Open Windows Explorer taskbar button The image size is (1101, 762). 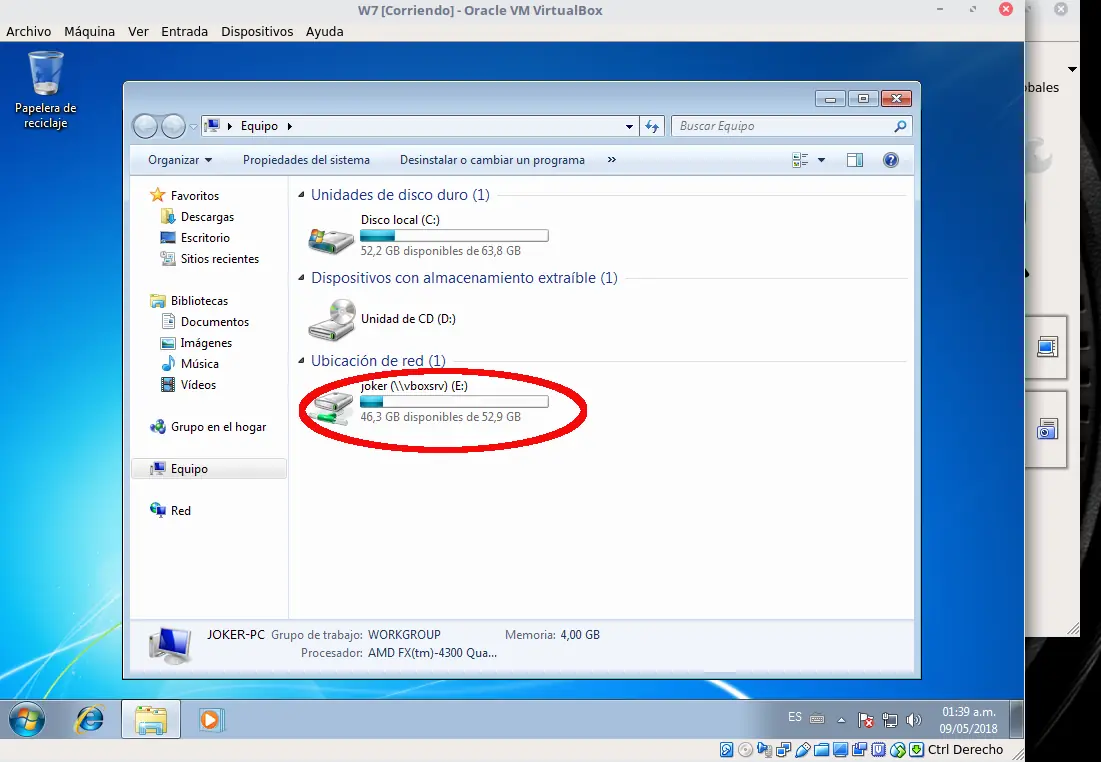151,720
